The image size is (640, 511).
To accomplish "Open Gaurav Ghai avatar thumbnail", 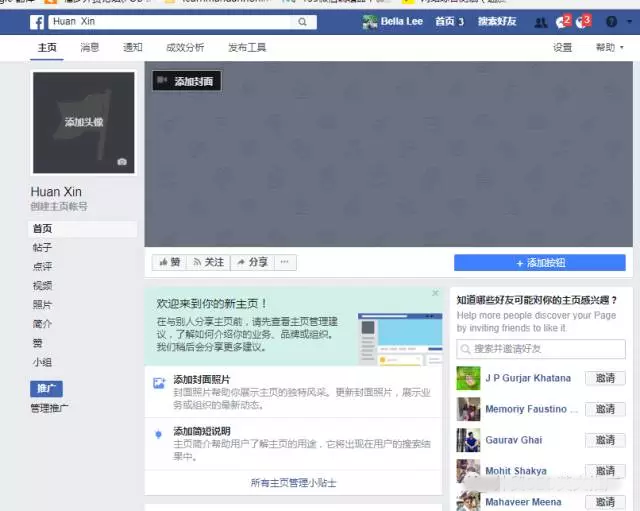I will point(468,440).
